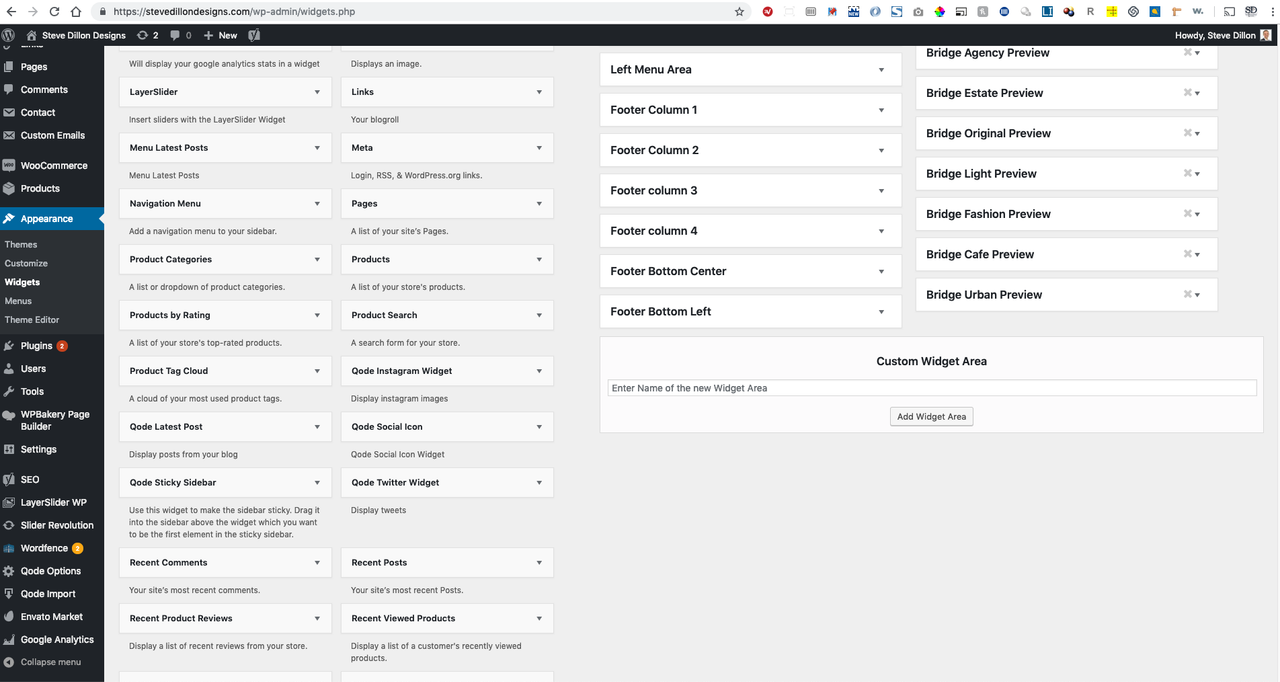Open the Themes submenu item
Image resolution: width=1280 pixels, height=682 pixels.
coord(21,245)
